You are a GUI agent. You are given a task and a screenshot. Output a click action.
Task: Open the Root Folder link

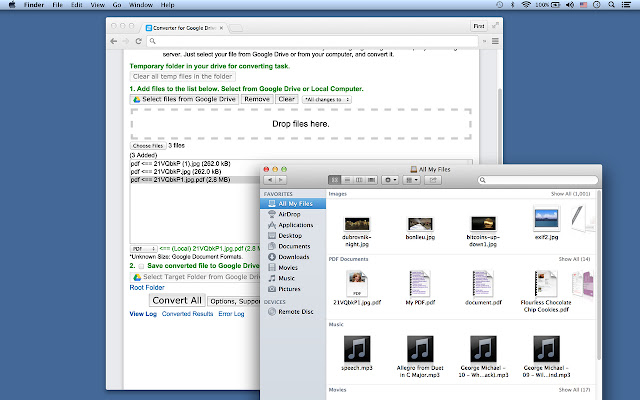pos(147,287)
